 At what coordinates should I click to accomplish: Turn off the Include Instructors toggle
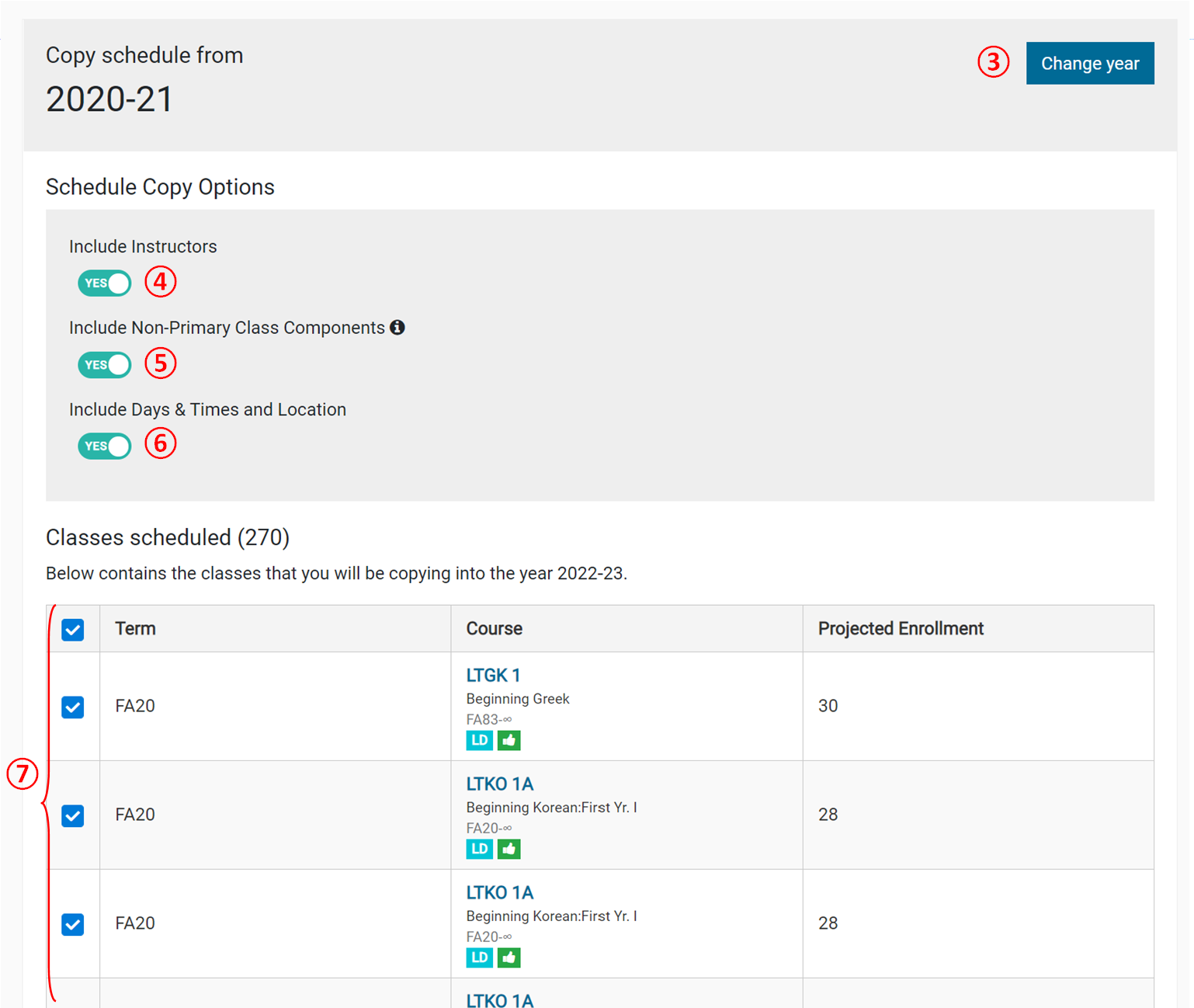pos(104,283)
